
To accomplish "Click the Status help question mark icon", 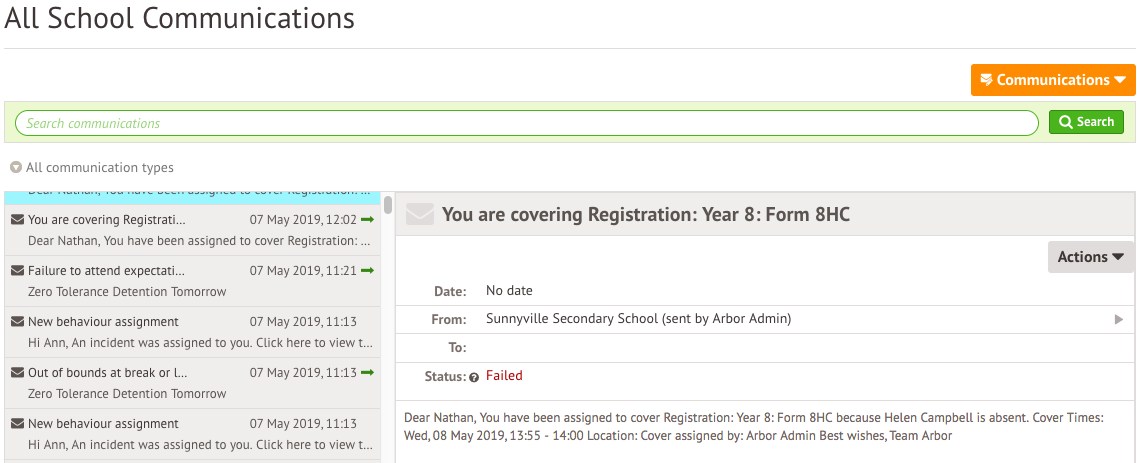I will tap(474, 377).
